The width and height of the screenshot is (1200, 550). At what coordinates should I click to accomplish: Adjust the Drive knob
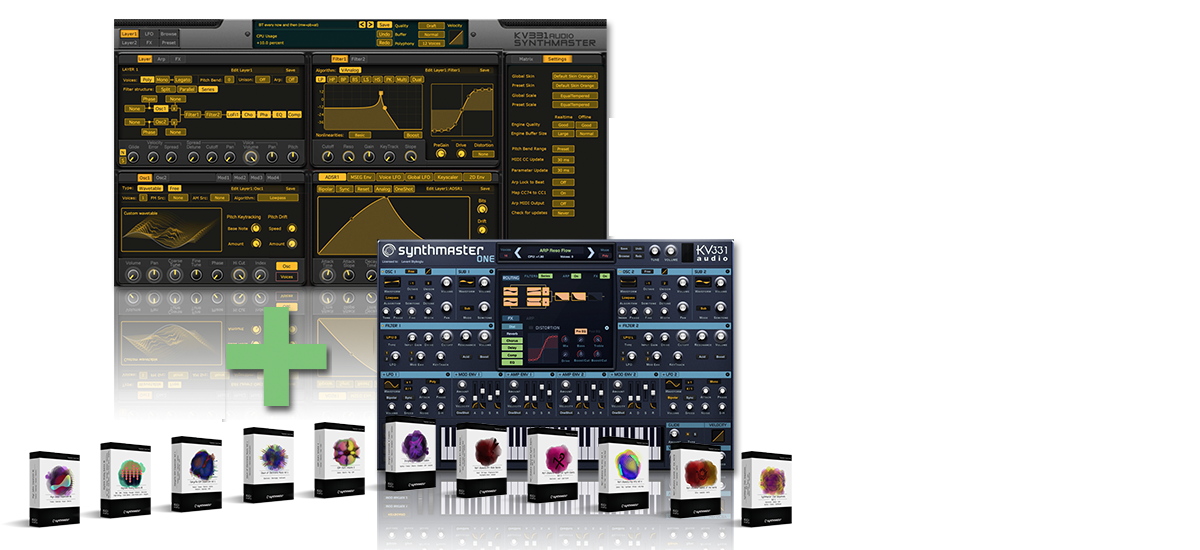coord(462,154)
